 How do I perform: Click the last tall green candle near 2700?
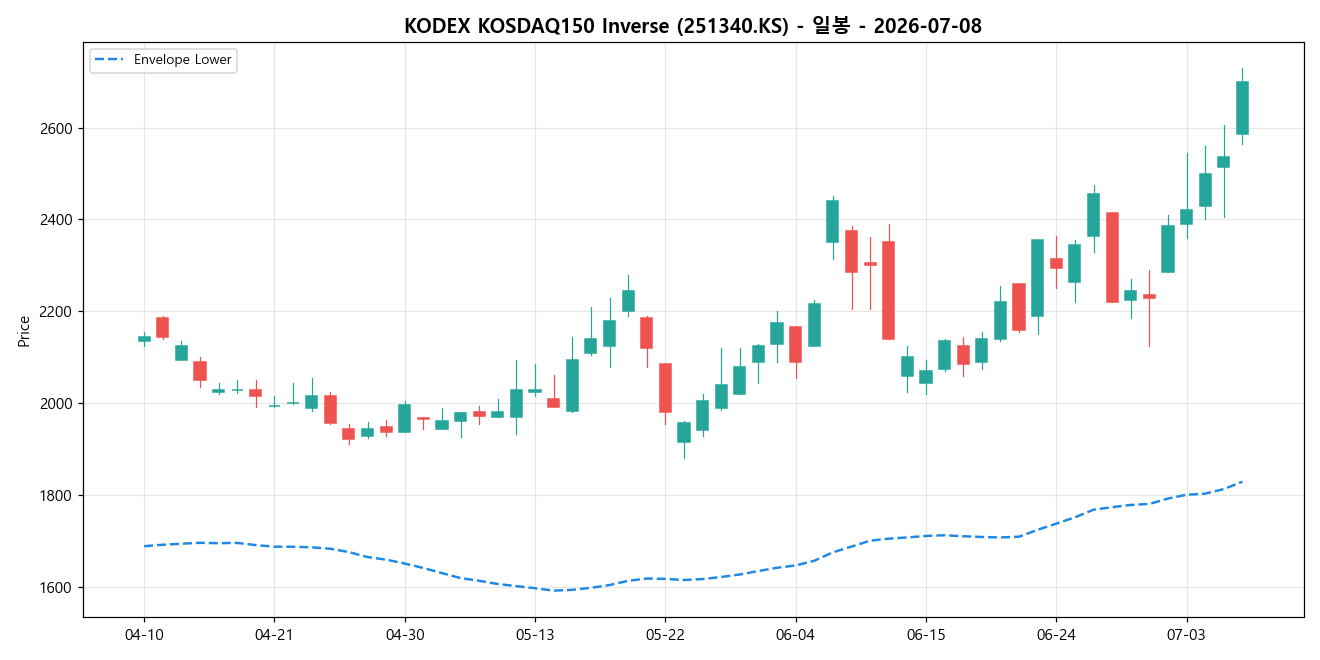point(1242,108)
